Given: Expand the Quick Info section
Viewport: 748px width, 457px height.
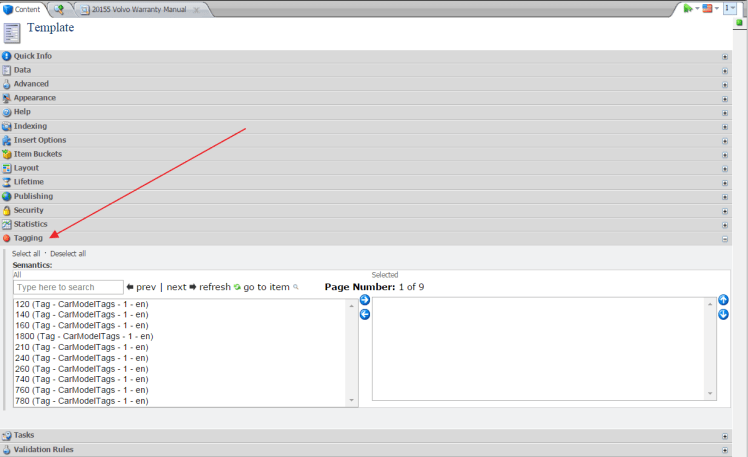Looking at the screenshot, I should click(x=725, y=57).
